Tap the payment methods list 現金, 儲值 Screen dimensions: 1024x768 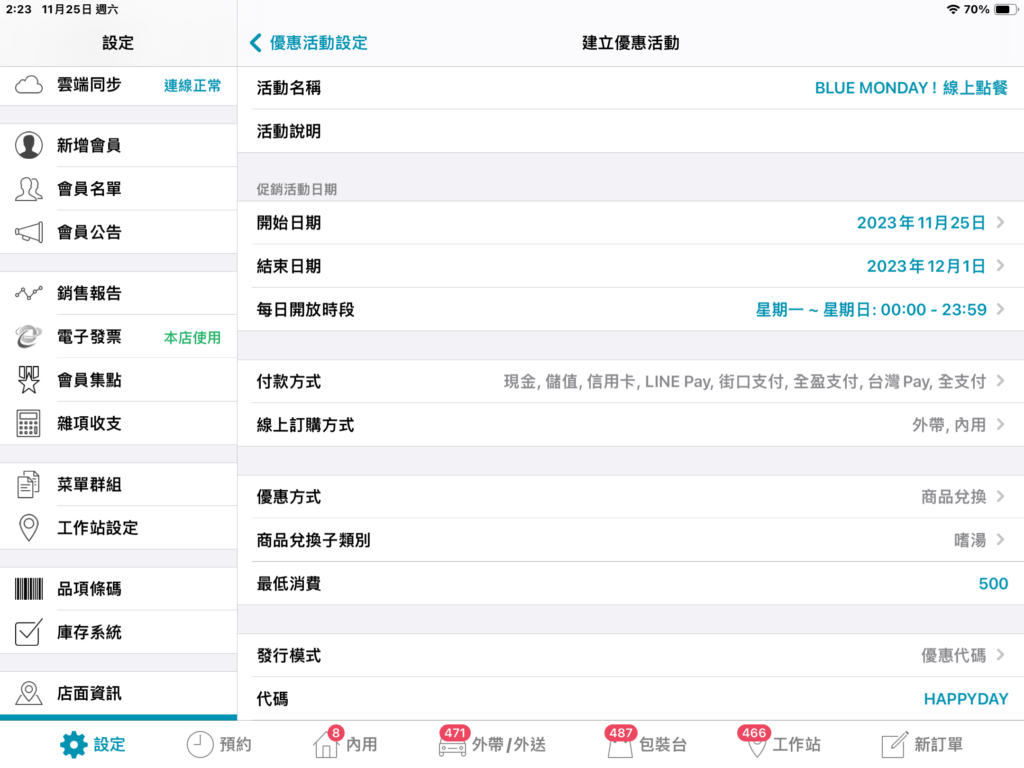(x=744, y=381)
